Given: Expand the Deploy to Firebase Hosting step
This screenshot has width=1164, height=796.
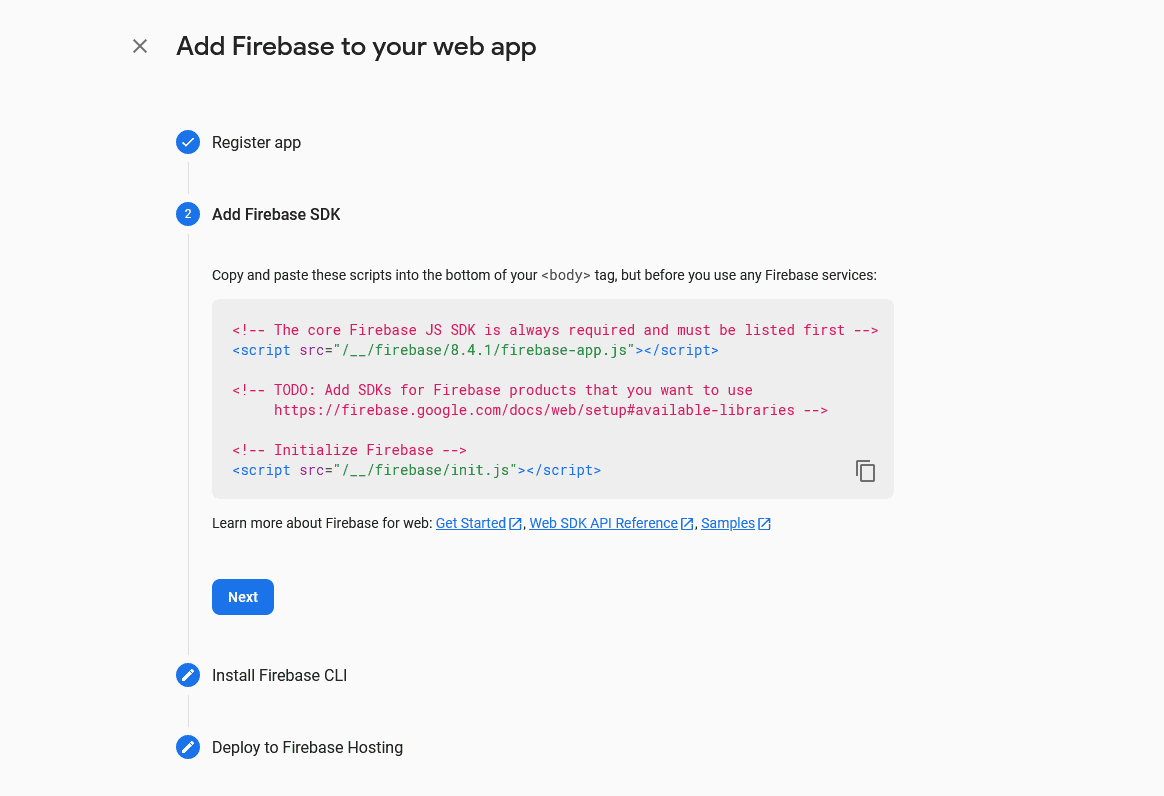Looking at the screenshot, I should [x=307, y=747].
